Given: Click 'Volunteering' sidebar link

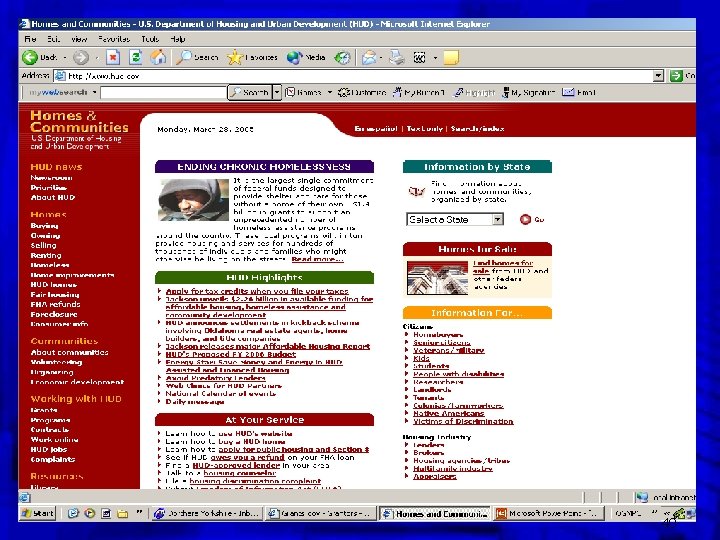Looking at the screenshot, I should pyautogui.click(x=56, y=362).
